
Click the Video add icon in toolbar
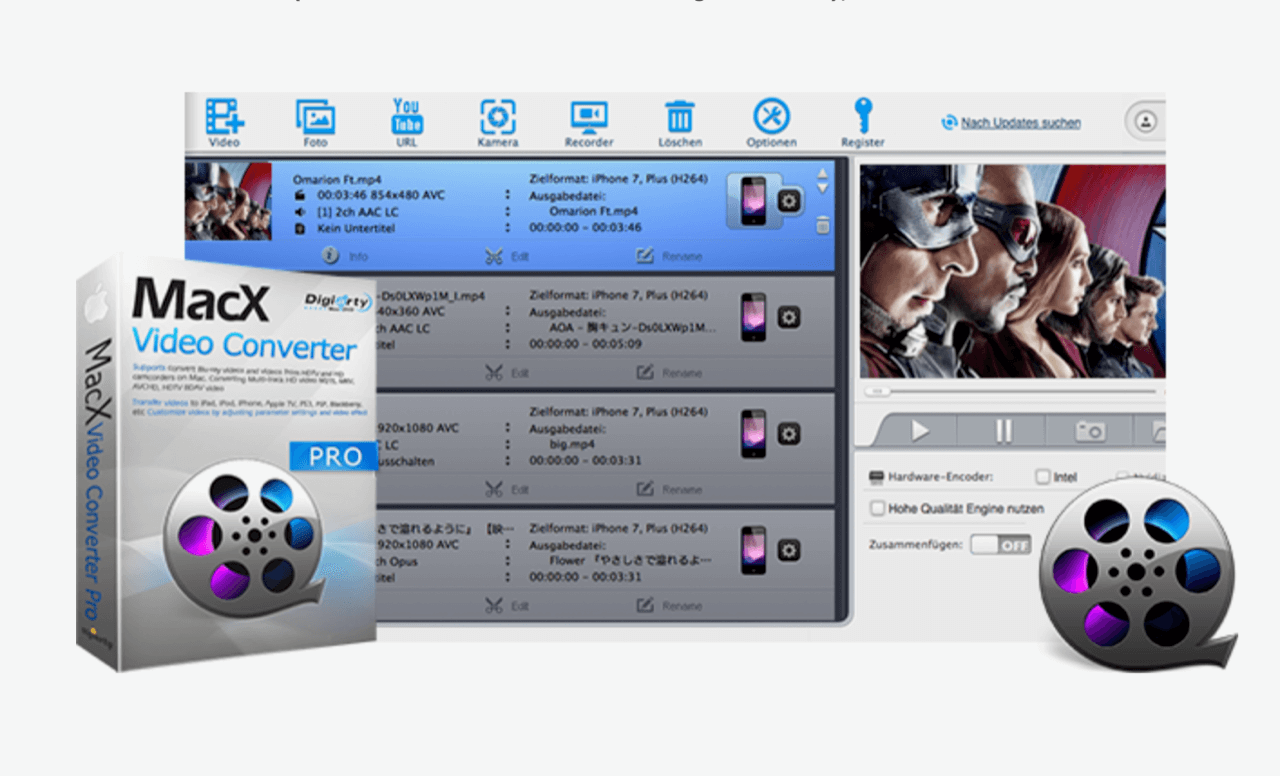point(225,116)
